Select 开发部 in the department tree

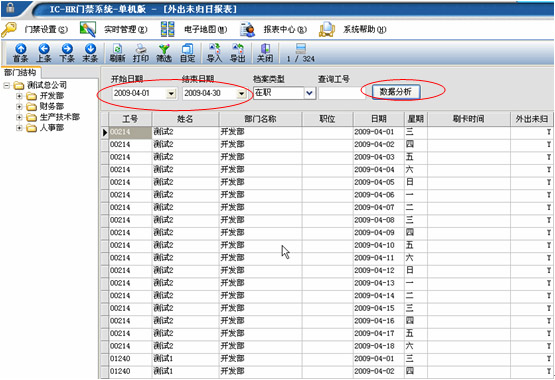pyautogui.click(x=52, y=96)
